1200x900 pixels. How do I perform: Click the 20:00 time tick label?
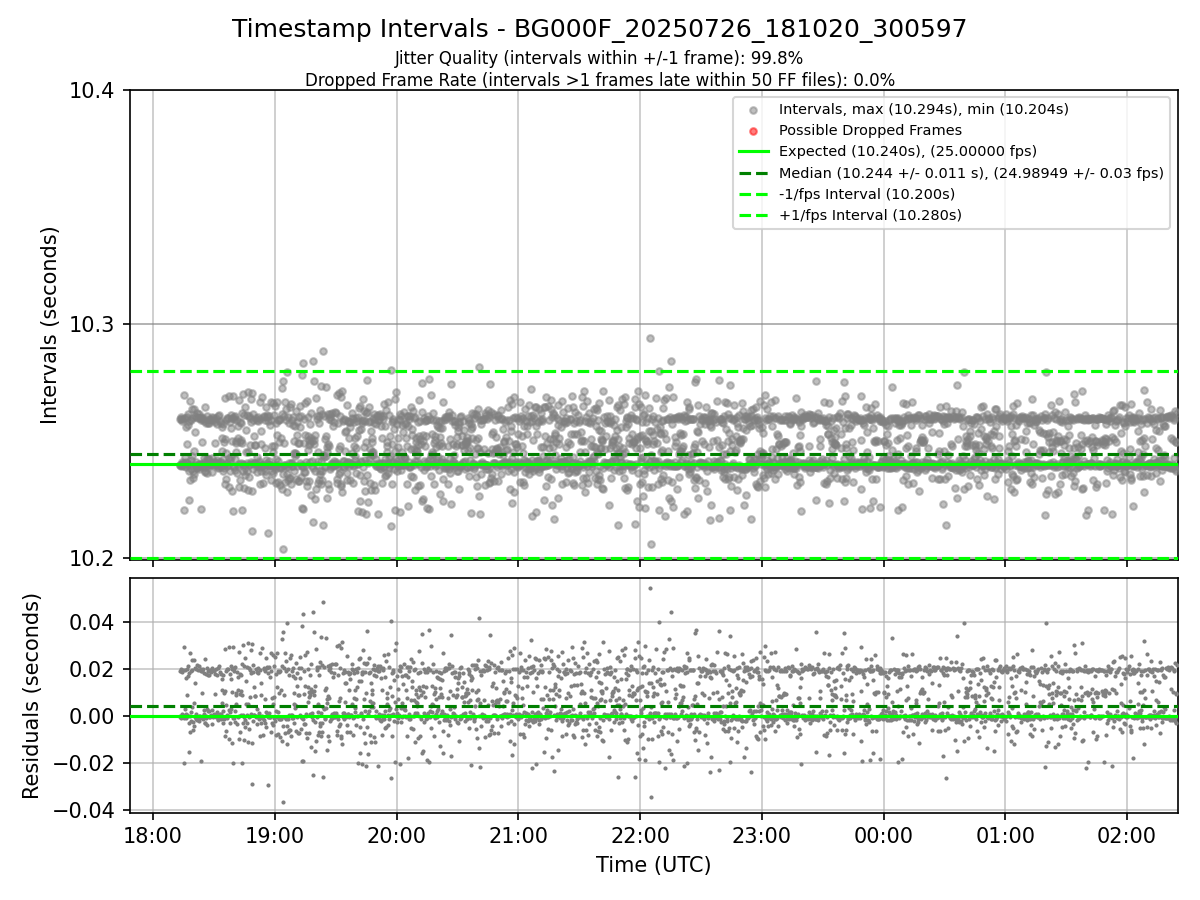click(x=396, y=834)
